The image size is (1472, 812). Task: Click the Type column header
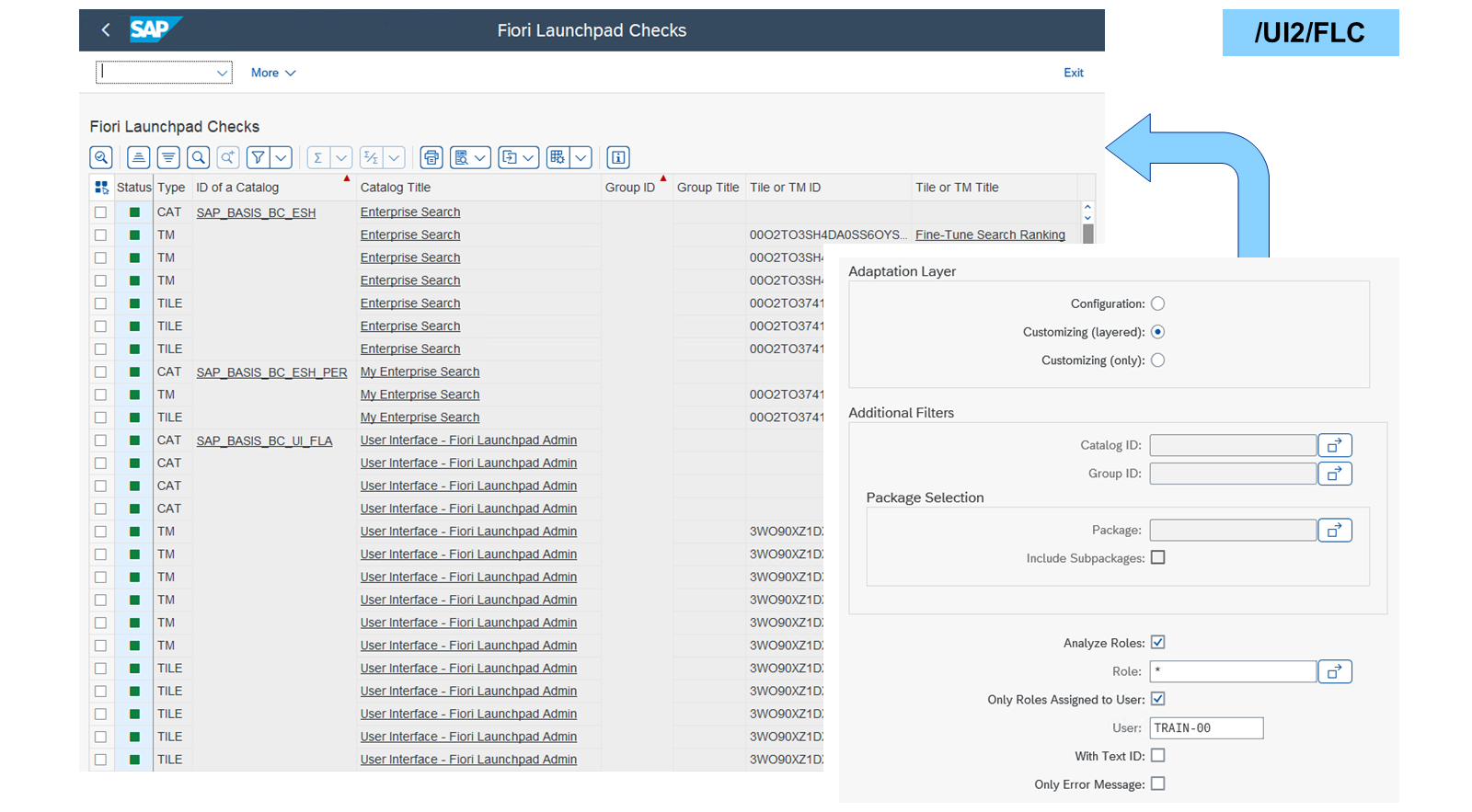tap(172, 188)
